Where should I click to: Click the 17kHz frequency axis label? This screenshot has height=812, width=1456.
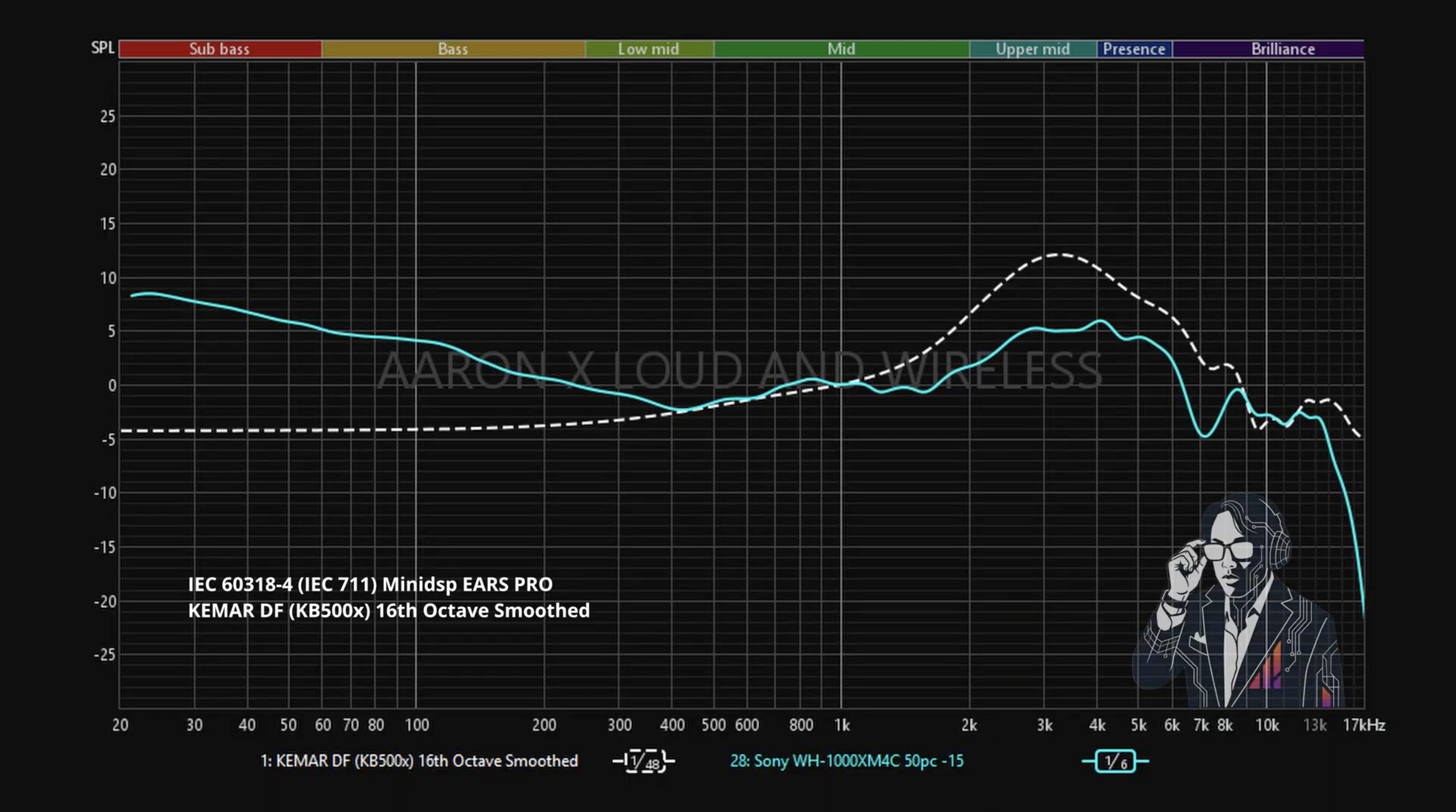pos(1364,725)
